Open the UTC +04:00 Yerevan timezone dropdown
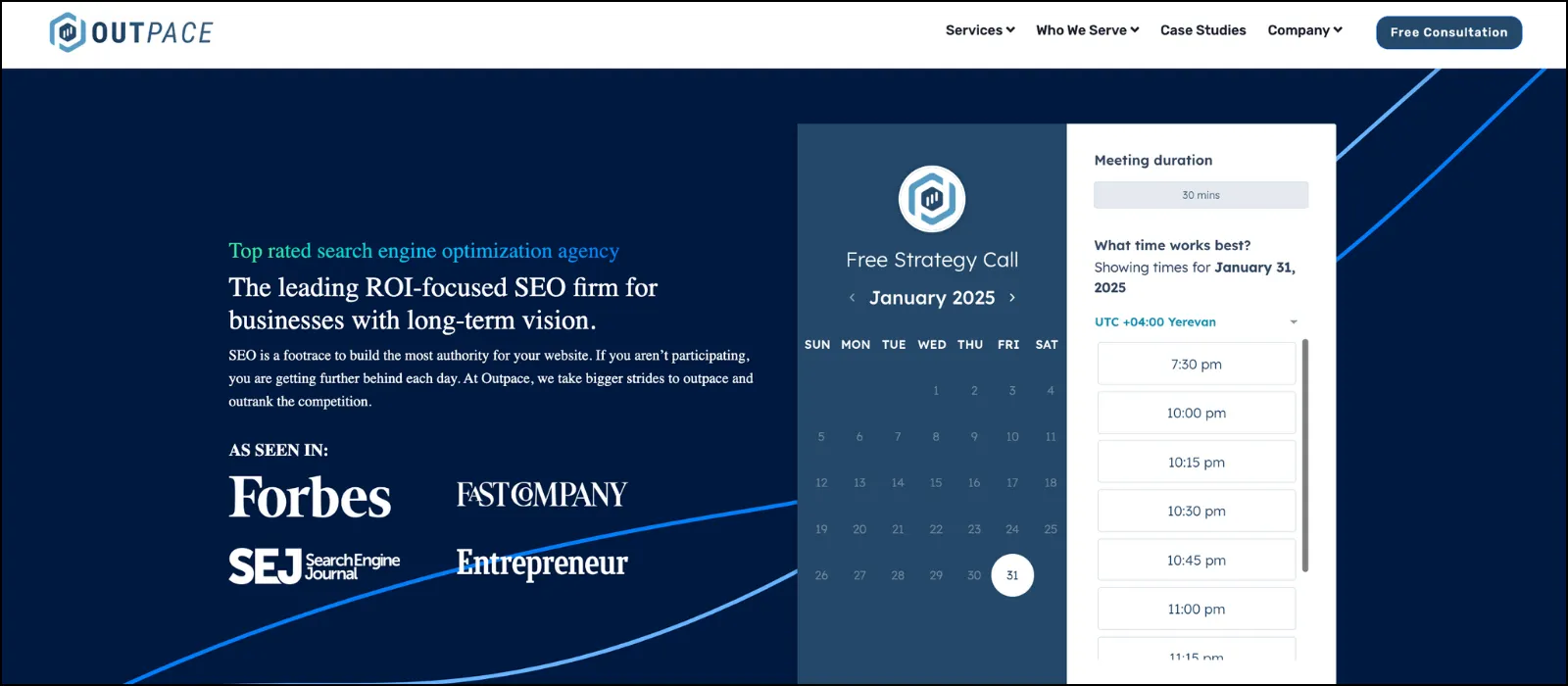The image size is (1568, 686). [1197, 322]
